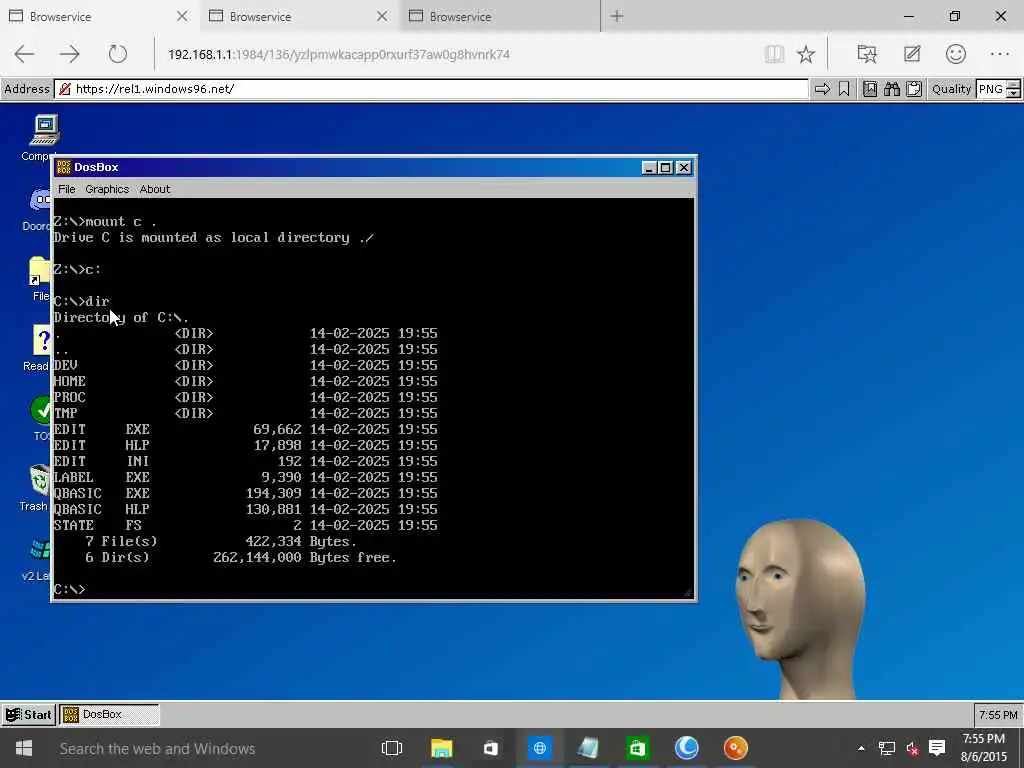Minimize the DosBox window
The image size is (1024, 768).
tap(649, 168)
